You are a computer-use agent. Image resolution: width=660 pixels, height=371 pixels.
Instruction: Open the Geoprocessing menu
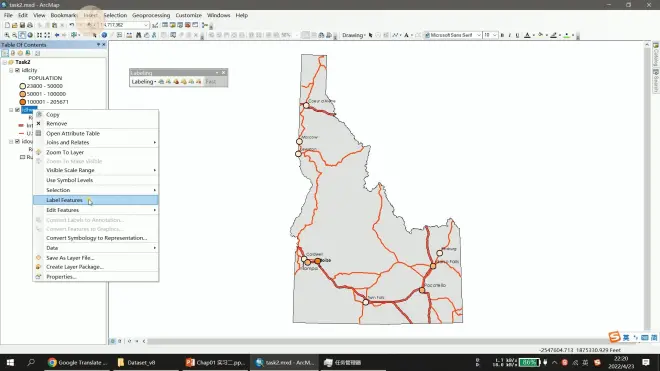tap(151, 15)
